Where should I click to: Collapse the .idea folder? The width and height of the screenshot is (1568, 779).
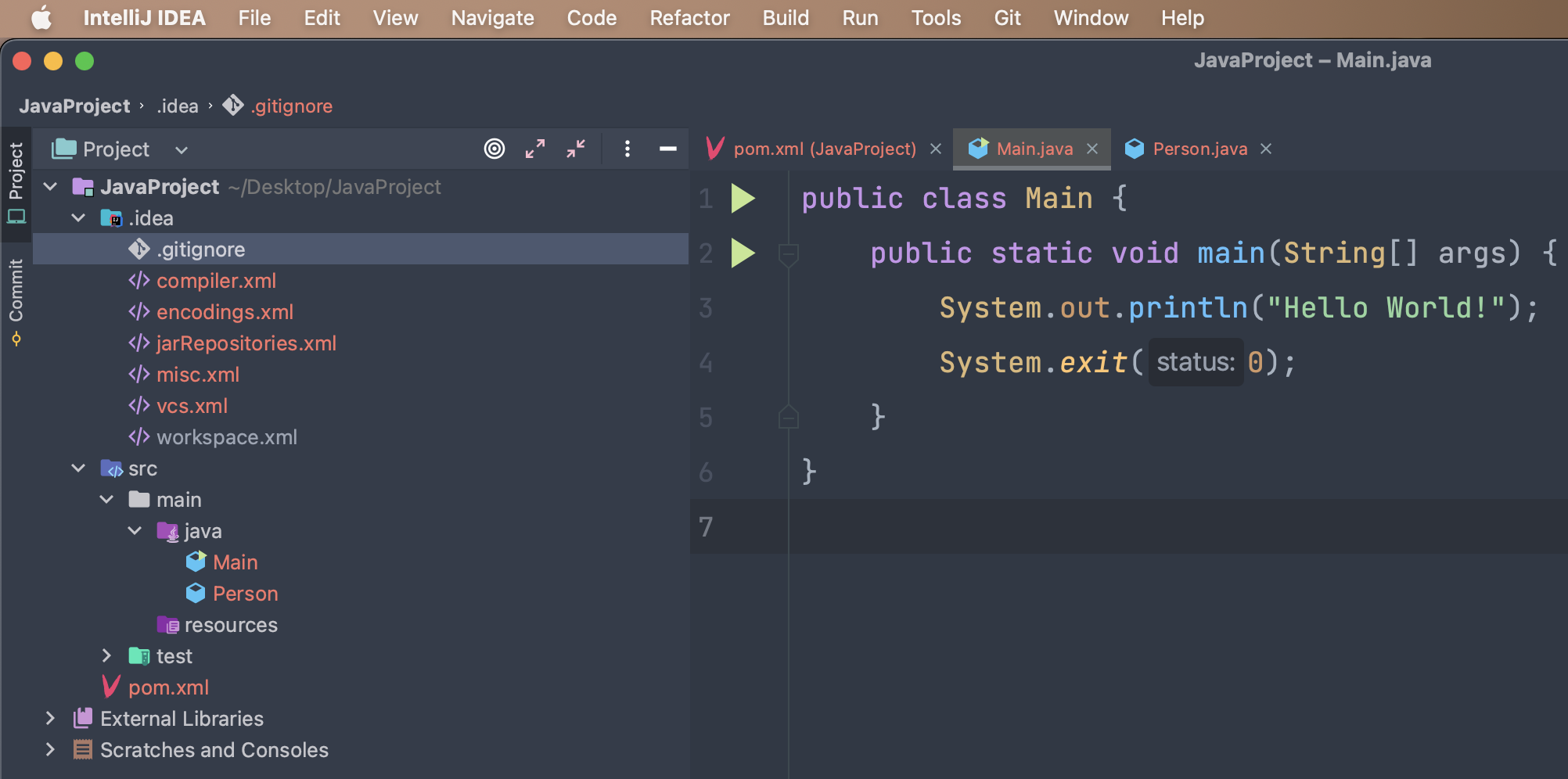point(78,217)
